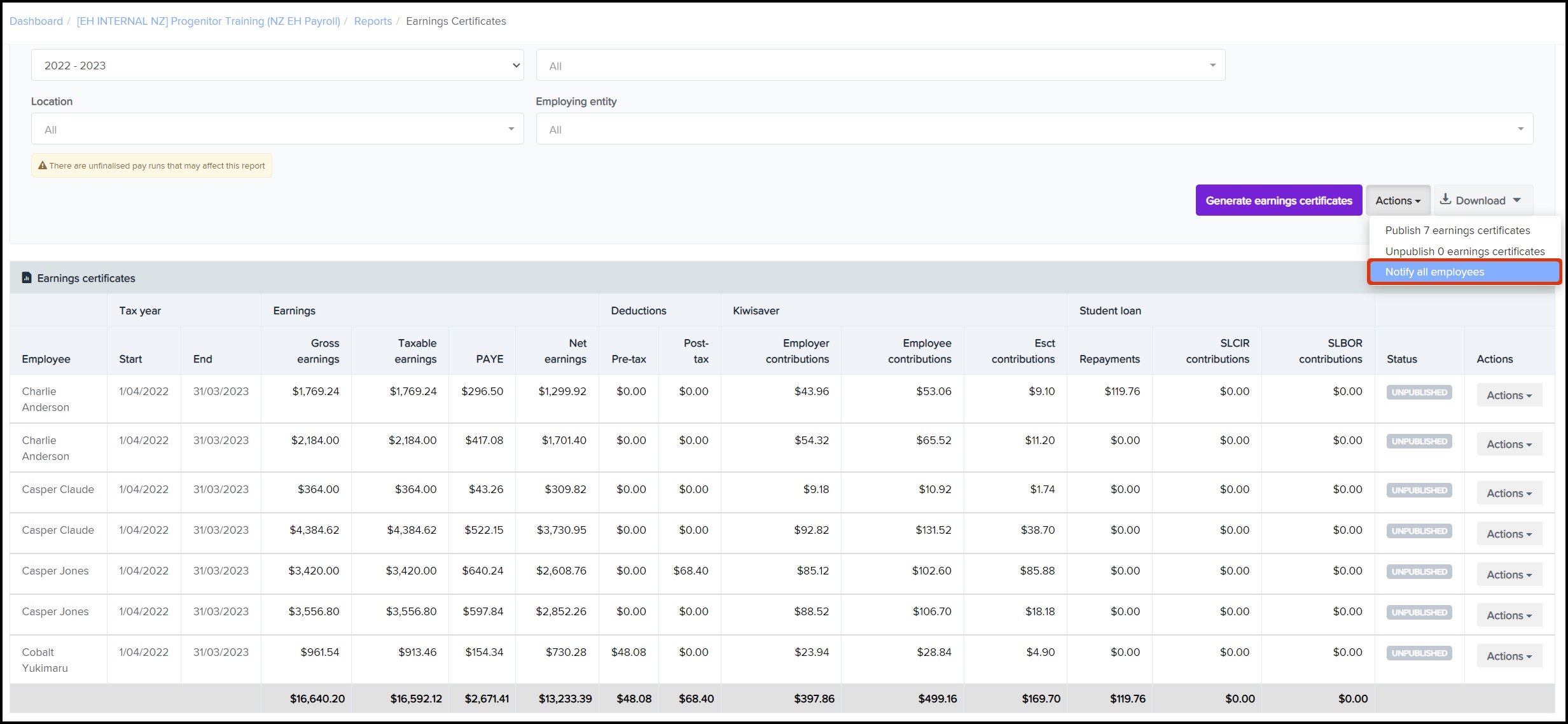Open the Reports breadcrumb link
This screenshot has width=1568, height=724.
click(373, 21)
